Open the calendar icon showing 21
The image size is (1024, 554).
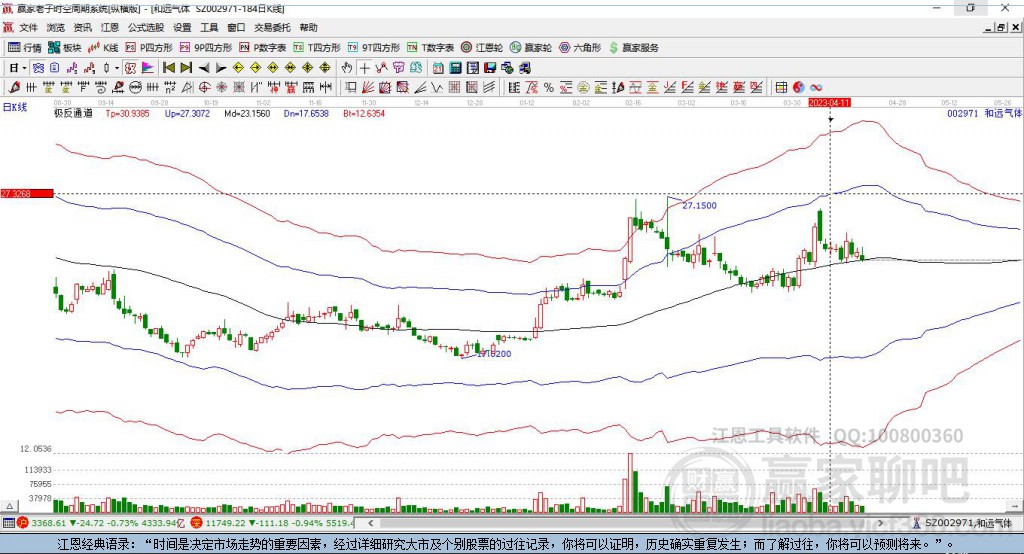[438, 68]
